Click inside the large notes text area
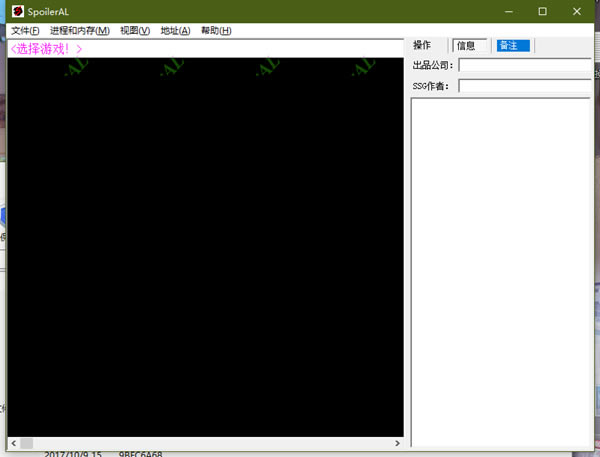Viewport: 600px width, 457px height. click(501, 272)
